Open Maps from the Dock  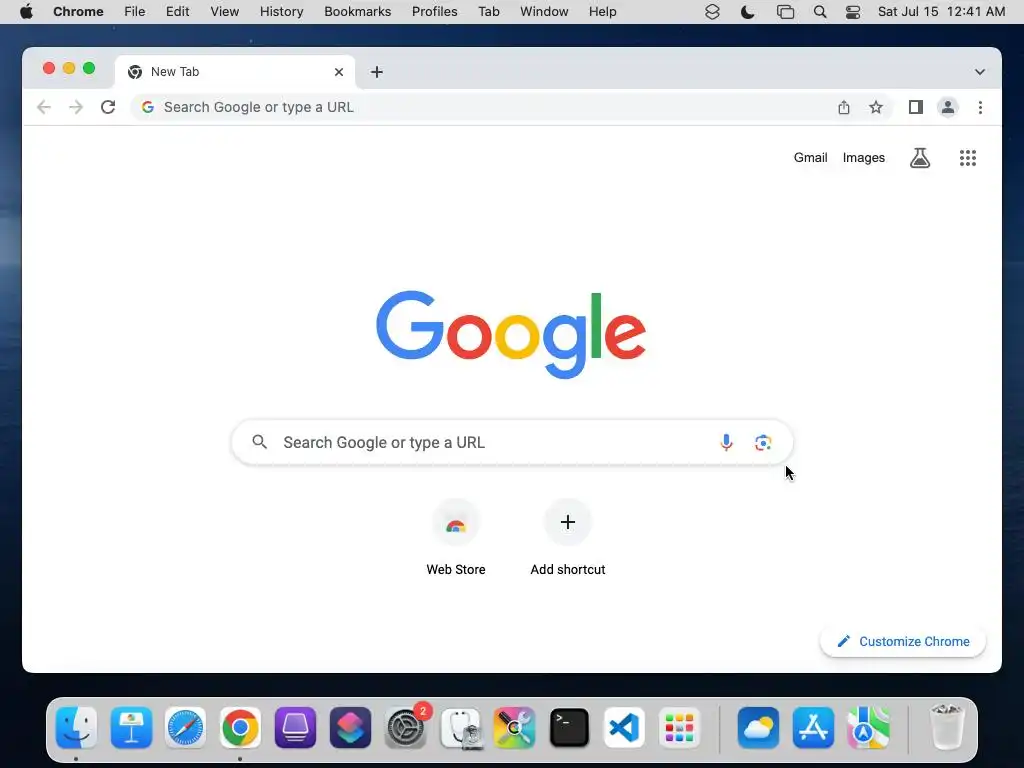(868, 727)
